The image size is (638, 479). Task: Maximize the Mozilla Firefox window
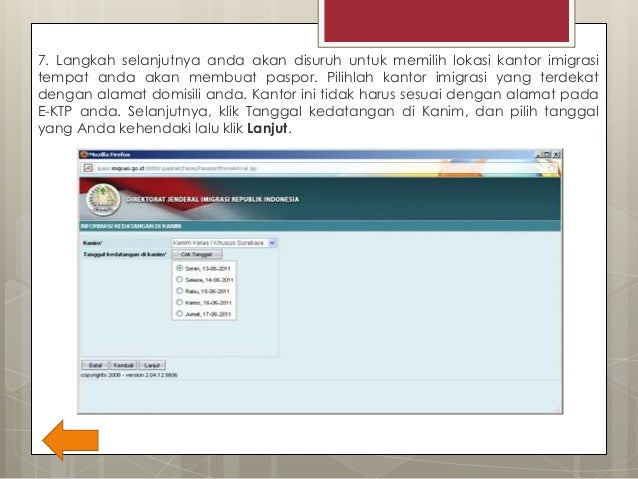pyautogui.click(x=547, y=155)
